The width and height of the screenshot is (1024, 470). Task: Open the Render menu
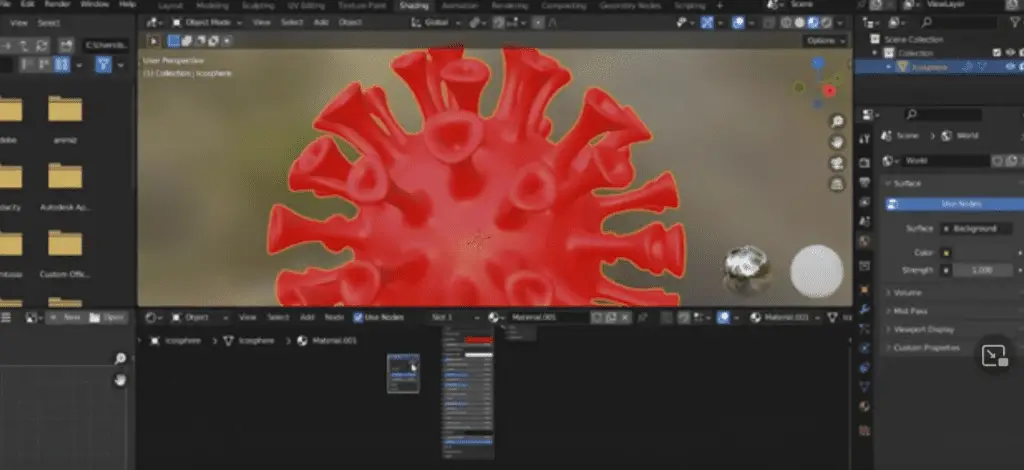click(x=57, y=4)
